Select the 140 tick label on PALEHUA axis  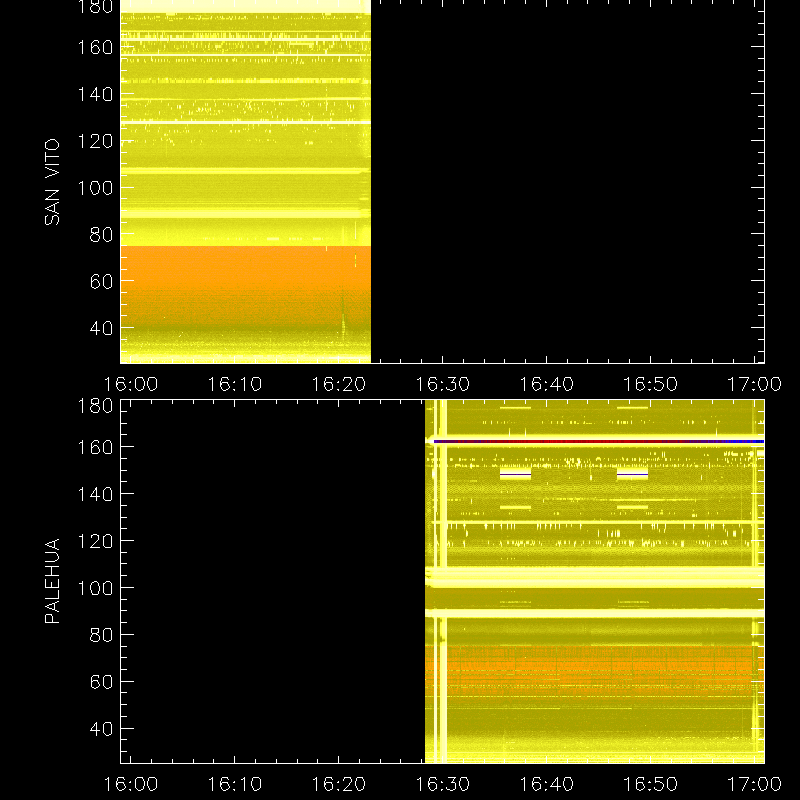tap(95, 494)
